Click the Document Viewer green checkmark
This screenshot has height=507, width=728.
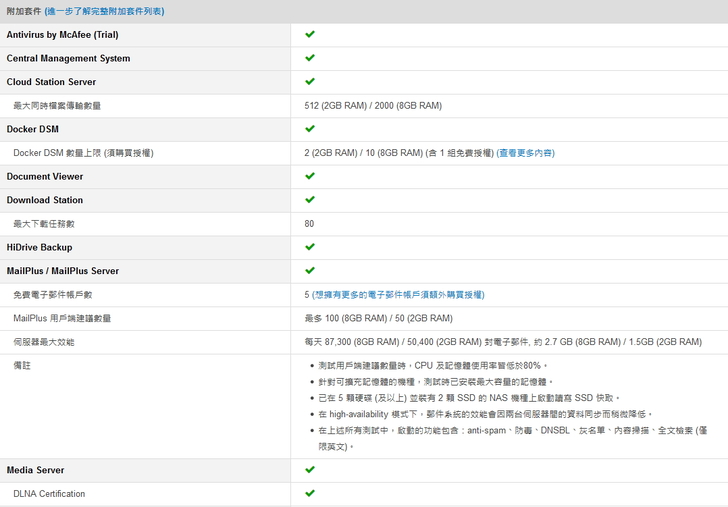(x=310, y=176)
